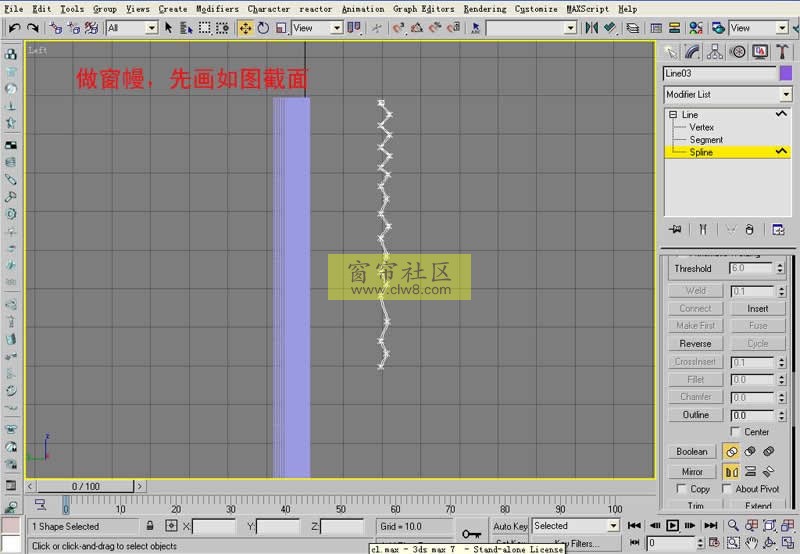Open the Customize menu

536,9
